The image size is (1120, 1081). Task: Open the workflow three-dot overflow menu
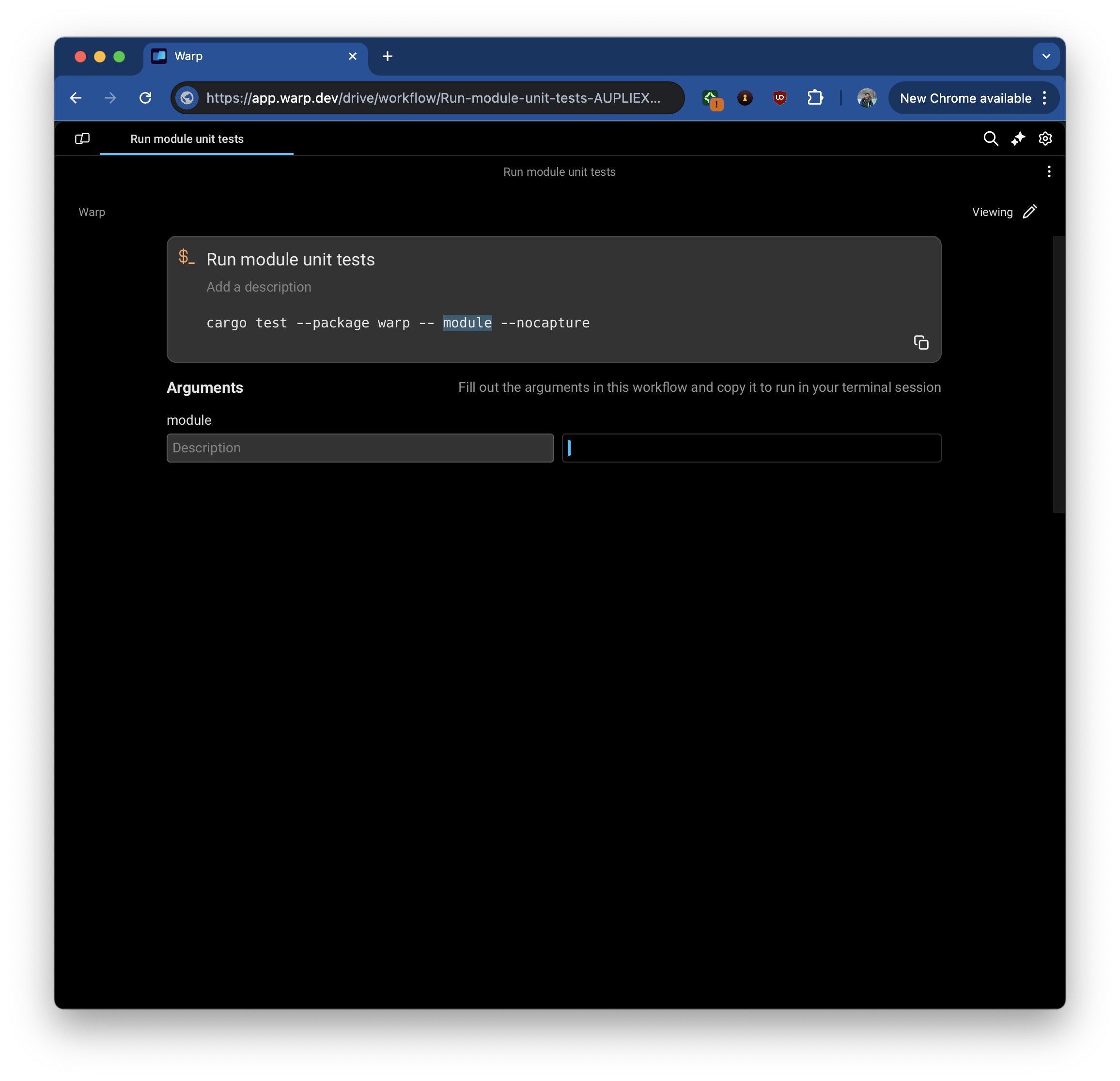pos(1049,172)
